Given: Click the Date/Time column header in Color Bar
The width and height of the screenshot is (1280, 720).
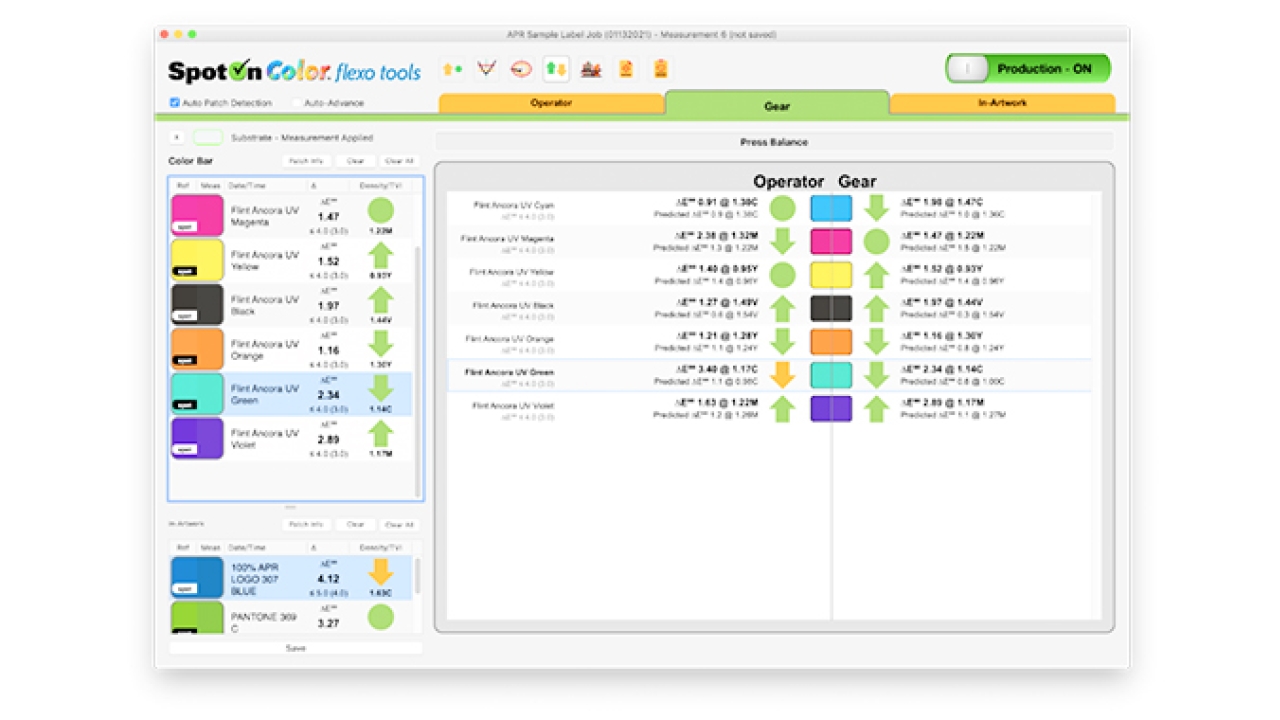Looking at the screenshot, I should point(265,185).
